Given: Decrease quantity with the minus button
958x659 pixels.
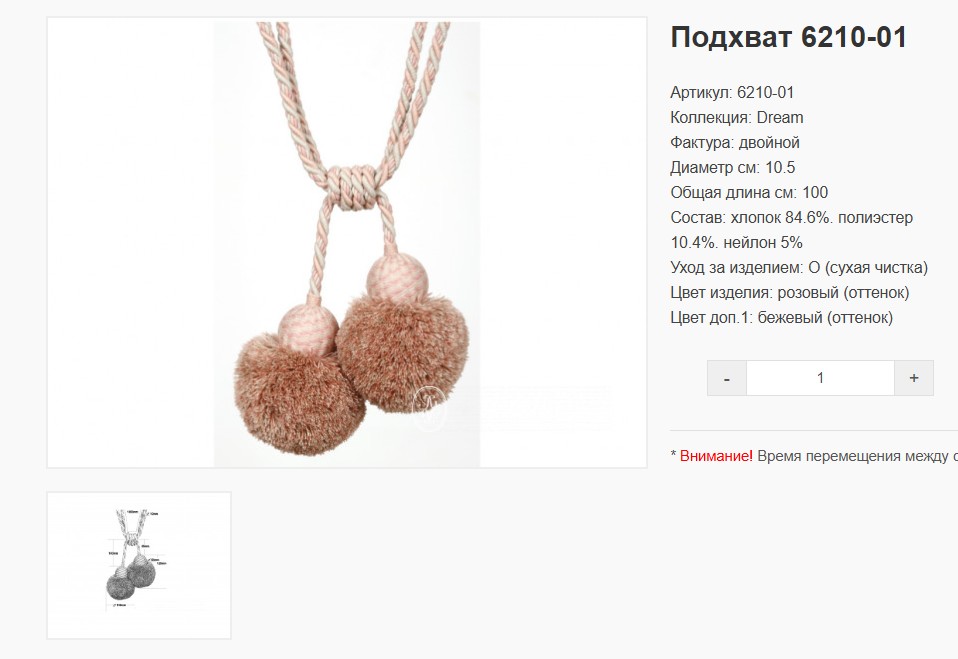Looking at the screenshot, I should pos(726,378).
